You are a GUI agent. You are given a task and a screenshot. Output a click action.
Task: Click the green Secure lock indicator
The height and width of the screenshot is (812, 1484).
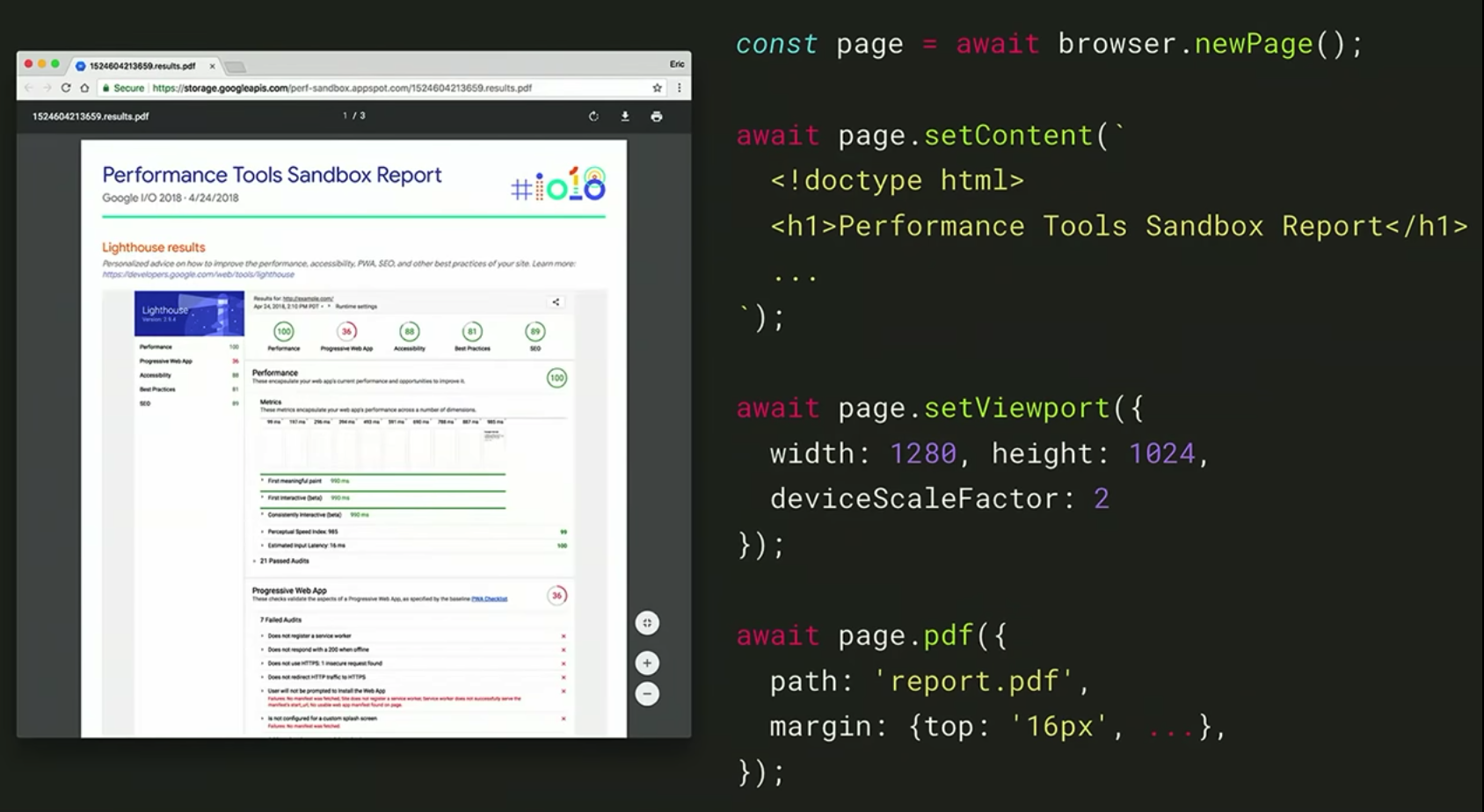(122, 88)
